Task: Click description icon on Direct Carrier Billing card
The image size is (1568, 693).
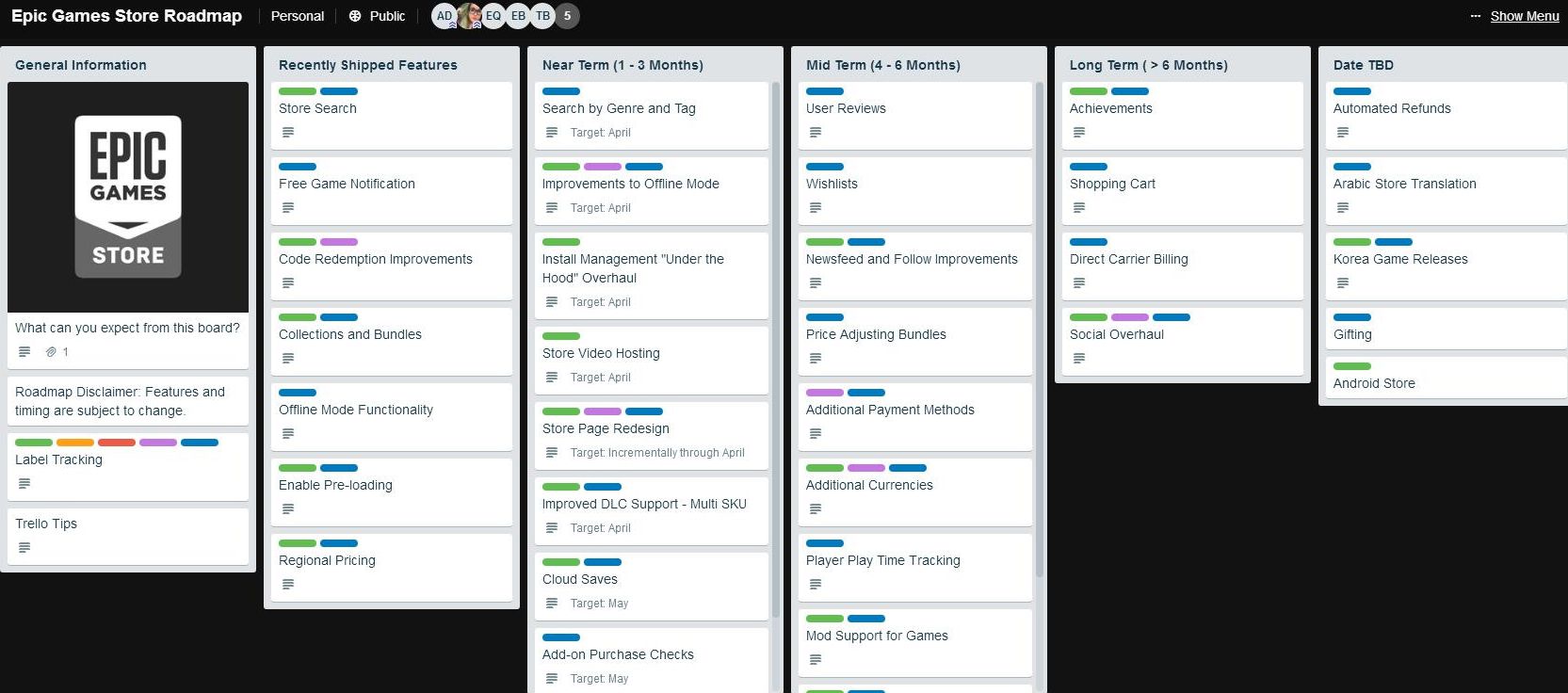Action: (1079, 283)
